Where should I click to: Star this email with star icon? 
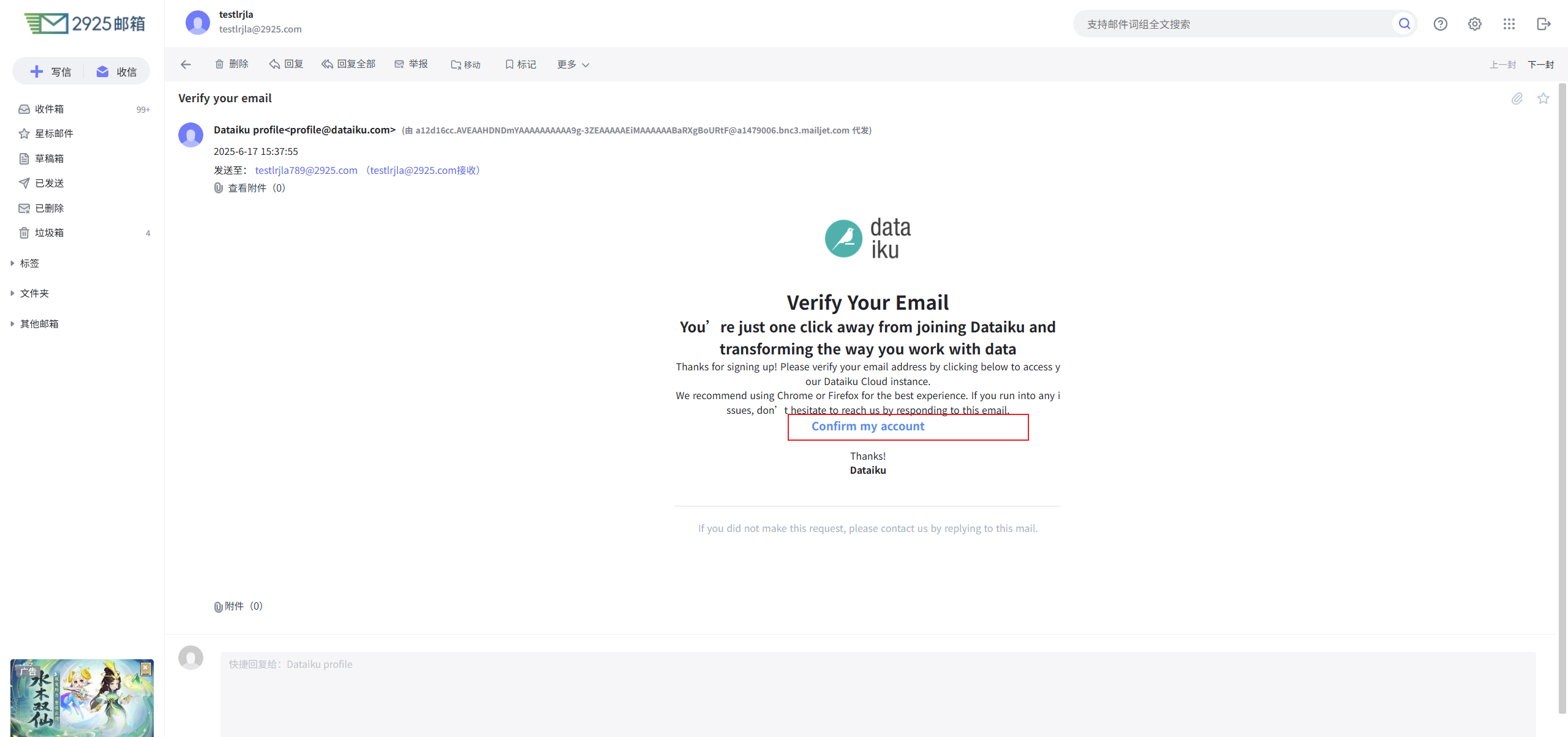click(1543, 99)
